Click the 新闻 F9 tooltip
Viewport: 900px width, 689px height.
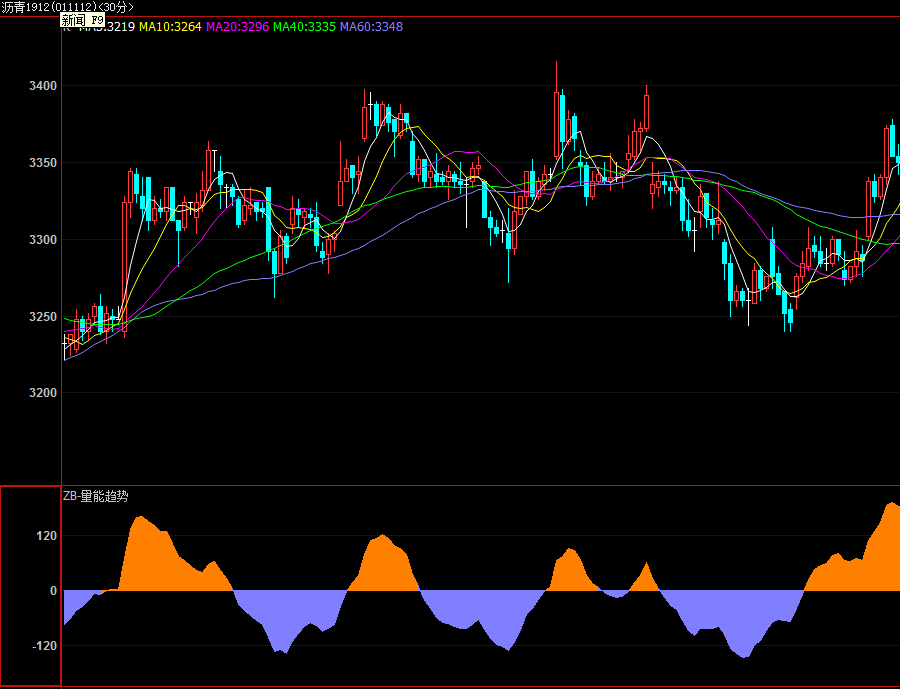coord(83,21)
